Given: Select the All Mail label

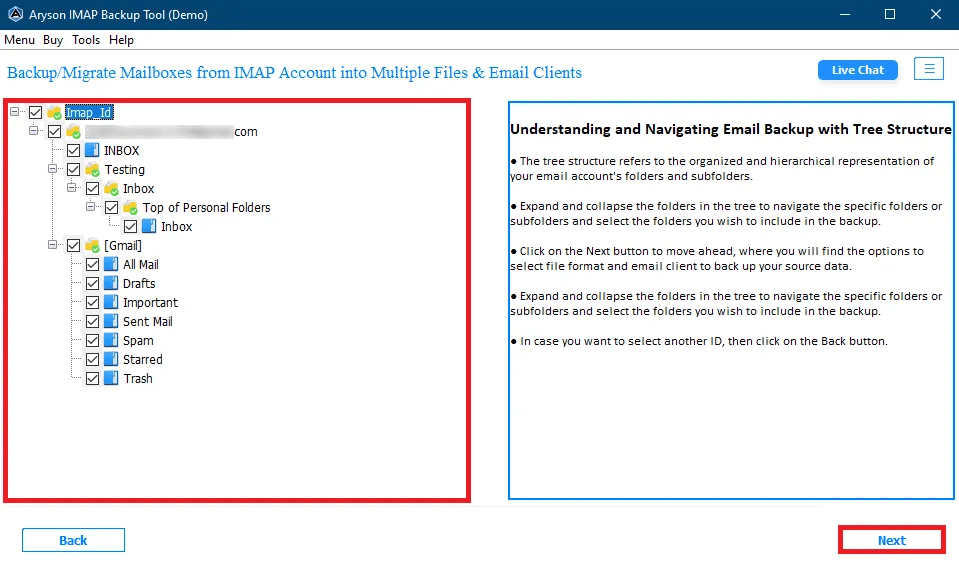Looking at the screenshot, I should pos(141,265).
